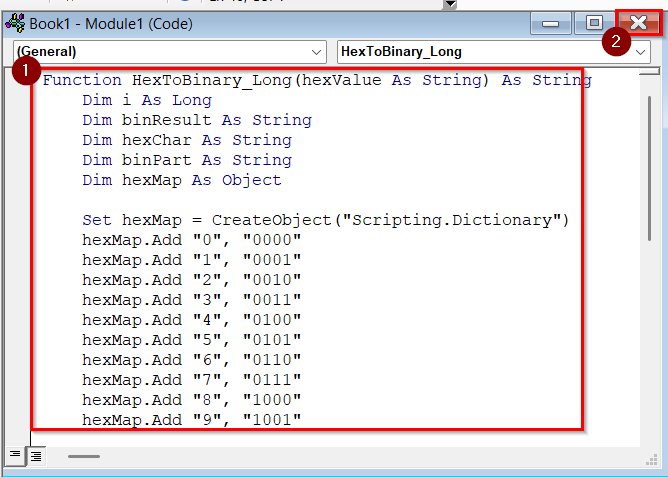This screenshot has height=477, width=668.
Task: Click the 'Dim hexMap As Object' line
Action: coord(182,181)
